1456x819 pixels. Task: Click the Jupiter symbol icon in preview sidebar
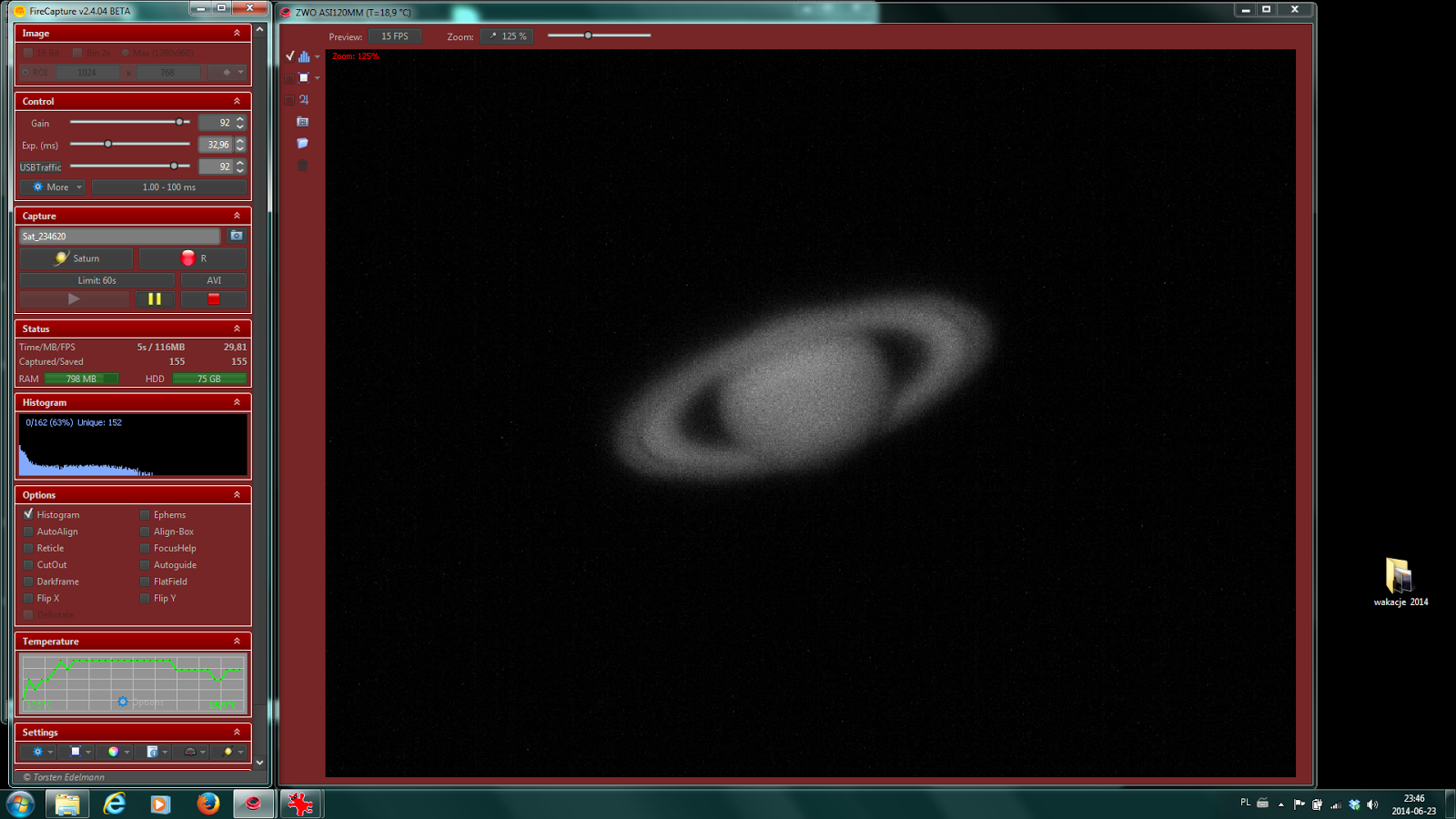[304, 98]
